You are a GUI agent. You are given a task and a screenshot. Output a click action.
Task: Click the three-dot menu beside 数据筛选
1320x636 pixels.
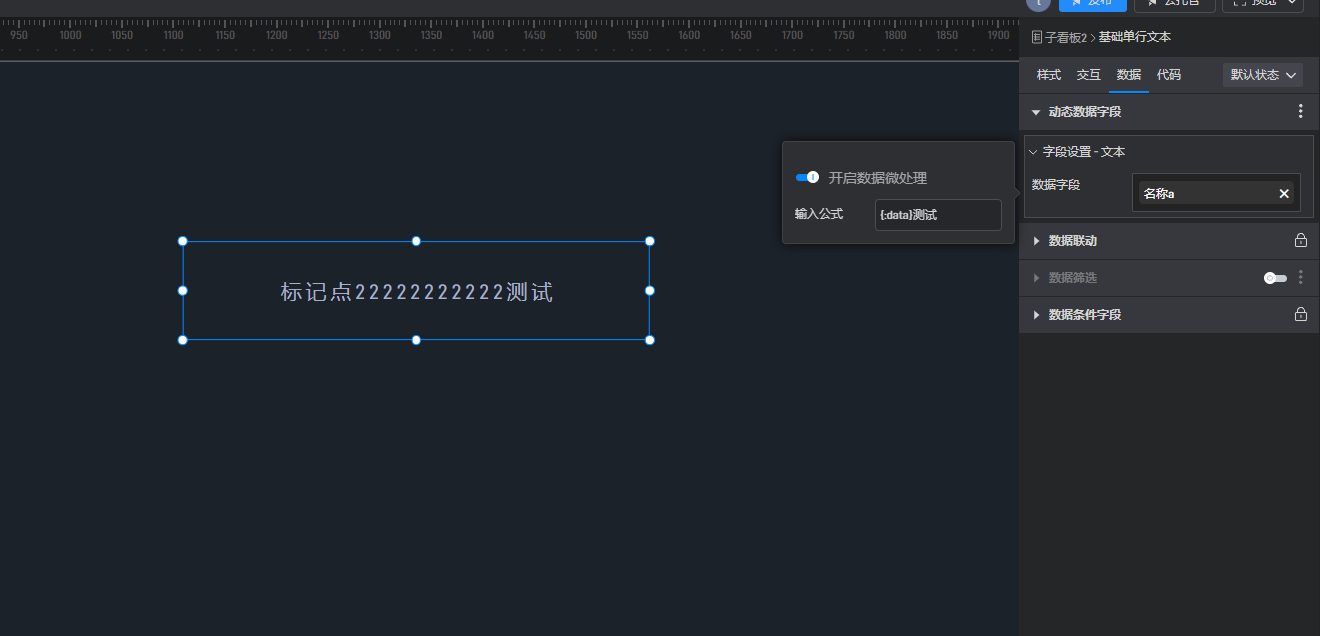click(1300, 278)
